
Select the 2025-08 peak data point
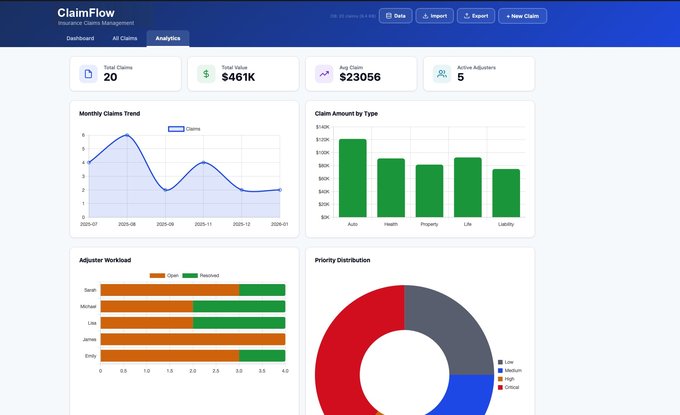(127, 135)
